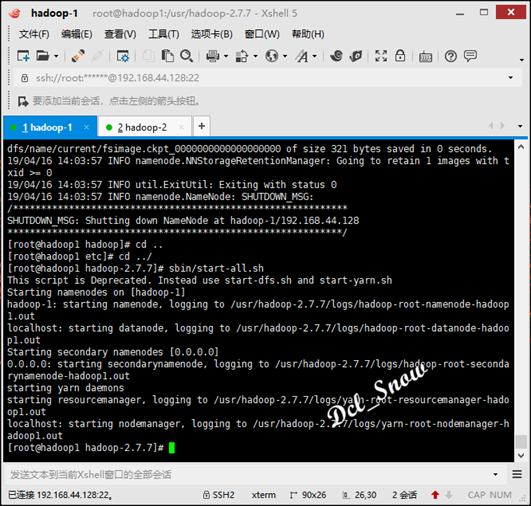The width and height of the screenshot is (531, 506).
Task: Open session Properties gear icon
Action: 123,56
